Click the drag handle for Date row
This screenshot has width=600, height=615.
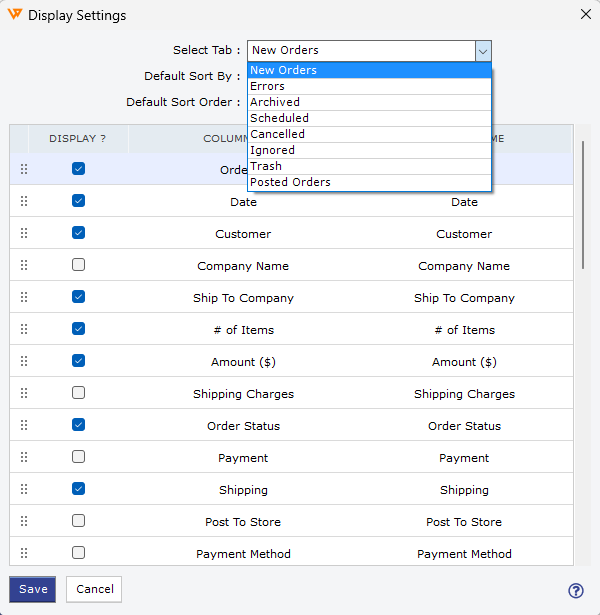click(24, 202)
